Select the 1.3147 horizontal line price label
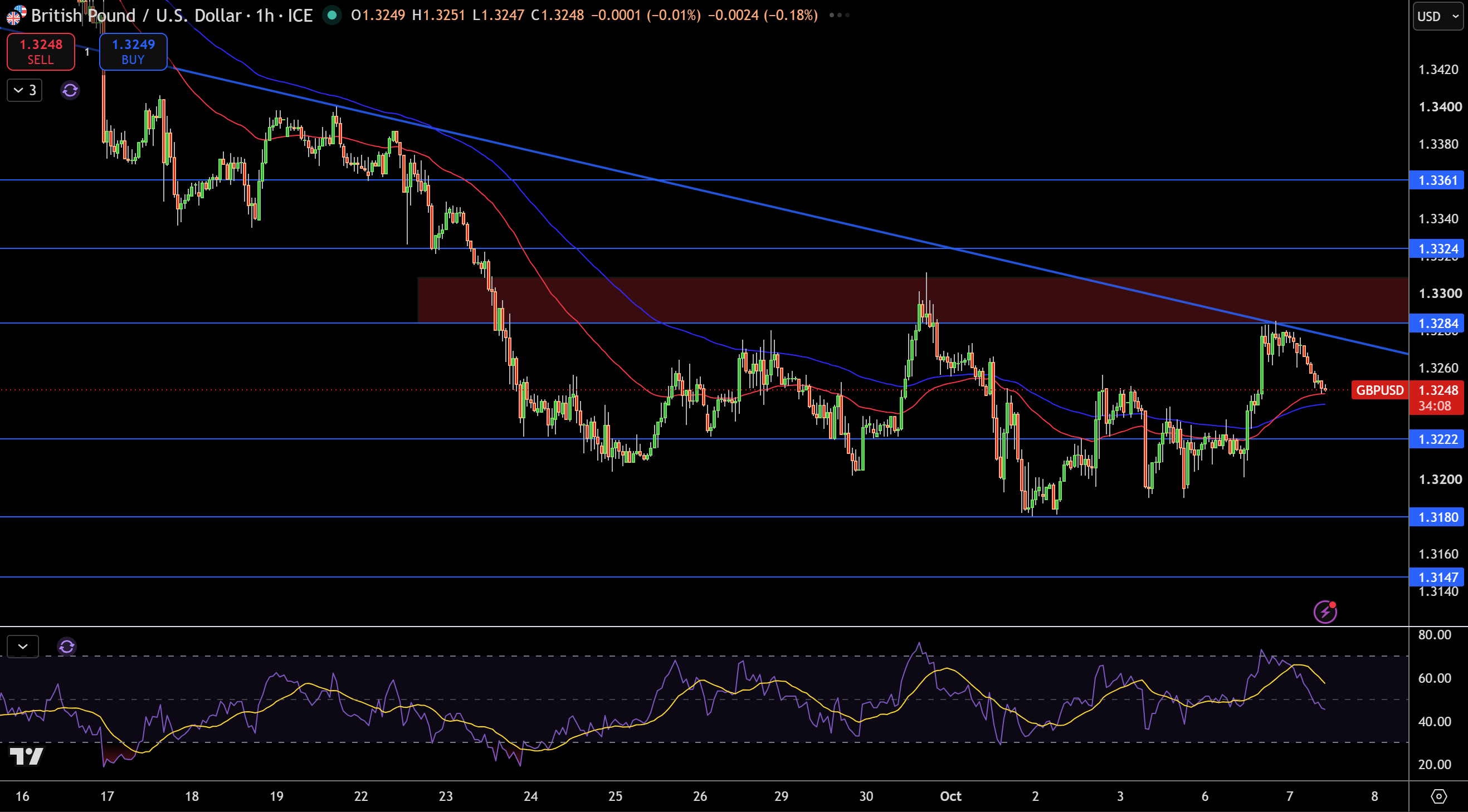1468x812 pixels. [1437, 576]
